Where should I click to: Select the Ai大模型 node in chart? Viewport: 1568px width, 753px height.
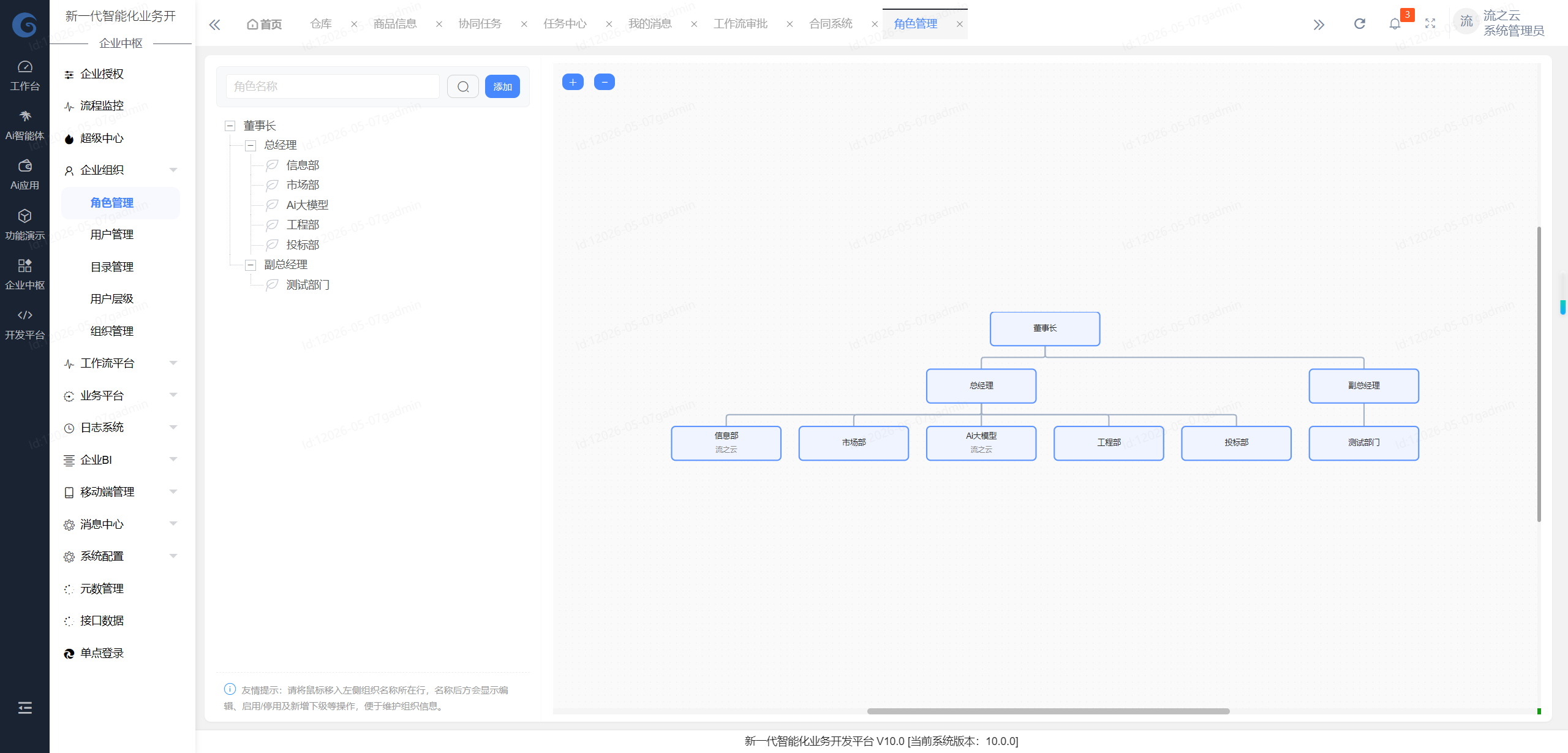(981, 443)
